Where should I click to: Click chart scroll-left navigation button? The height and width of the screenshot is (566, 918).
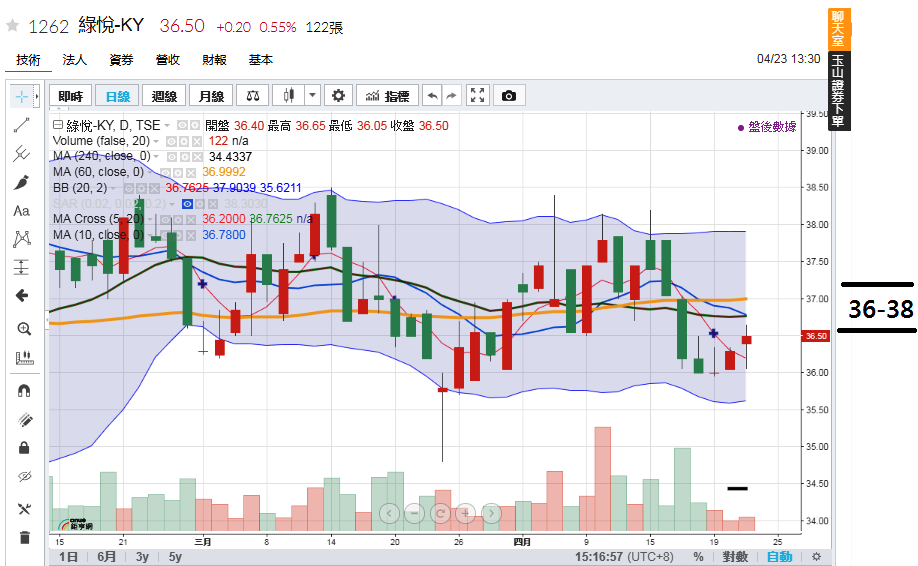click(389, 513)
